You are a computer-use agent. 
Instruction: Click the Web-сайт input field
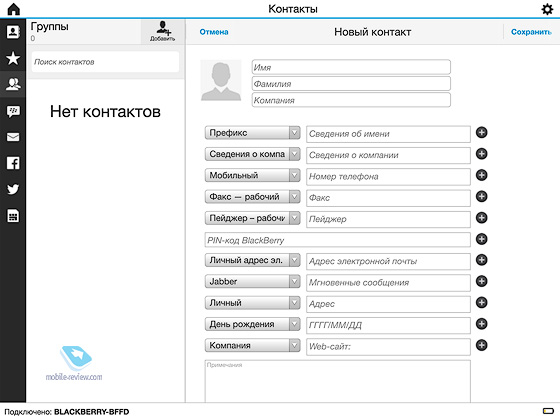(x=388, y=346)
